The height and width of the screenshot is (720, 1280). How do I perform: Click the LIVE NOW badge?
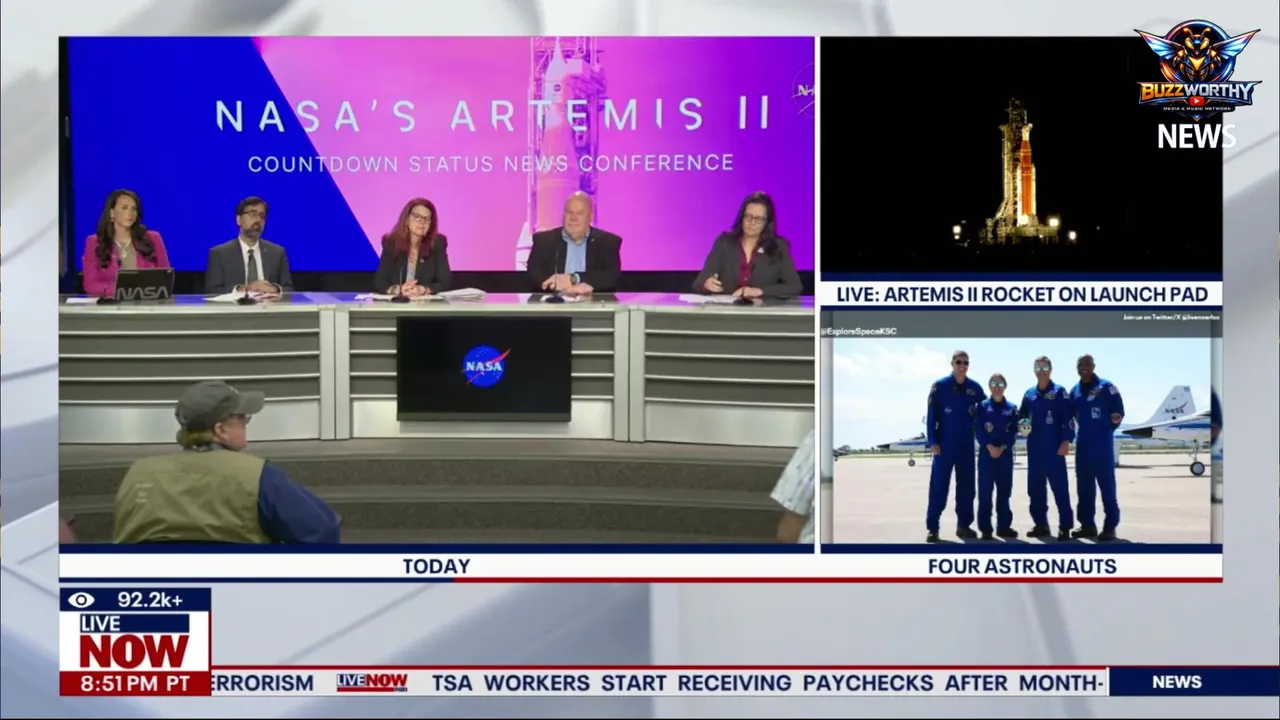134,641
